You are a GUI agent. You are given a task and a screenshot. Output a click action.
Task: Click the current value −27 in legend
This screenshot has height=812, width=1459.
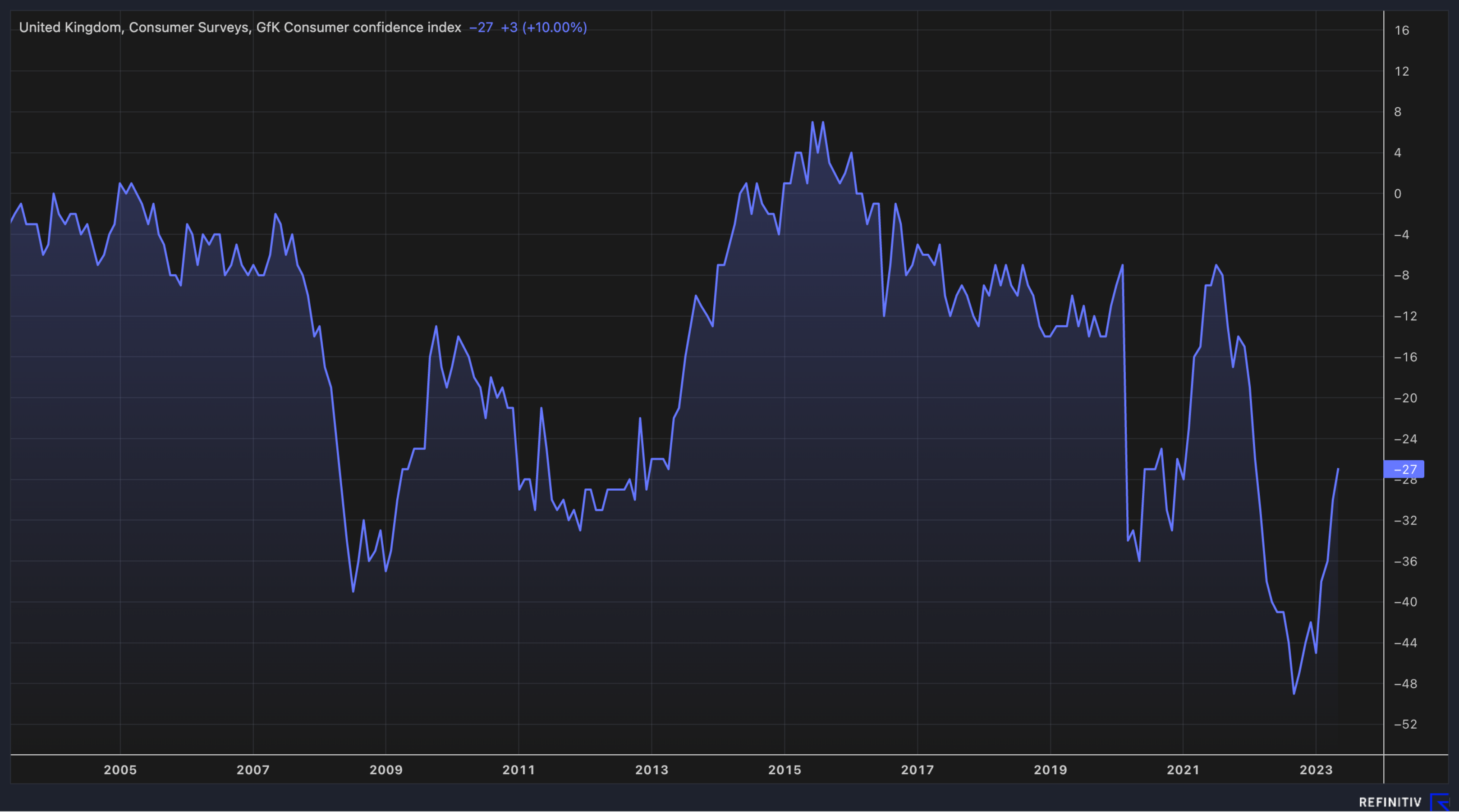[481, 27]
